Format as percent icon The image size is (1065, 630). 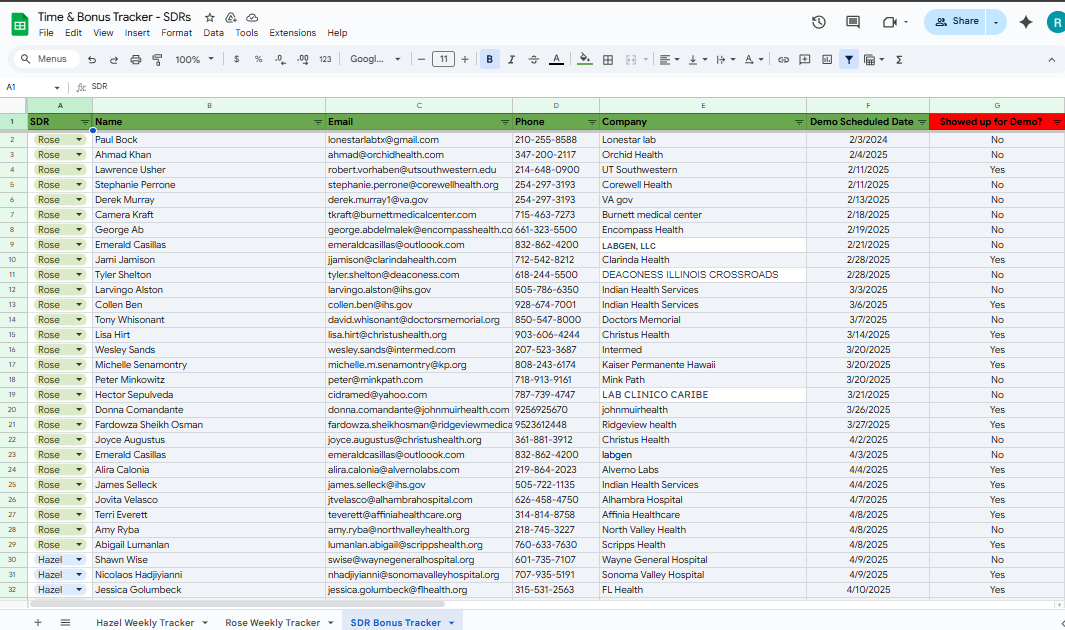click(258, 60)
